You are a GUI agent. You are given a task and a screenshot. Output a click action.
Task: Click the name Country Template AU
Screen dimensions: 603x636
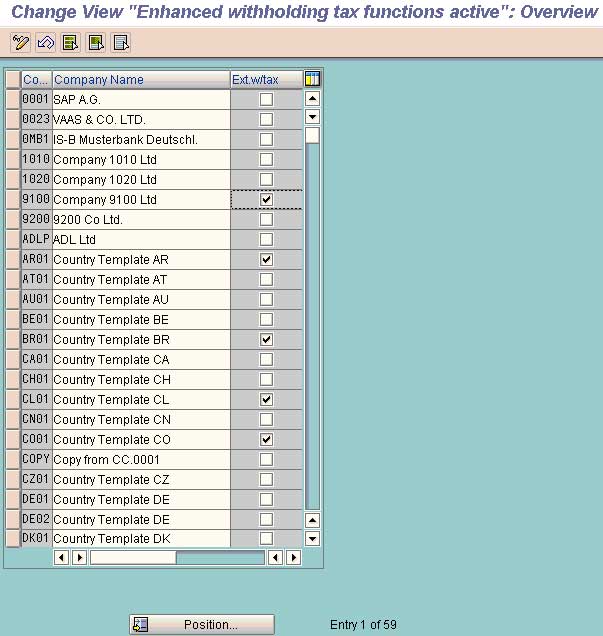[x=141, y=299]
